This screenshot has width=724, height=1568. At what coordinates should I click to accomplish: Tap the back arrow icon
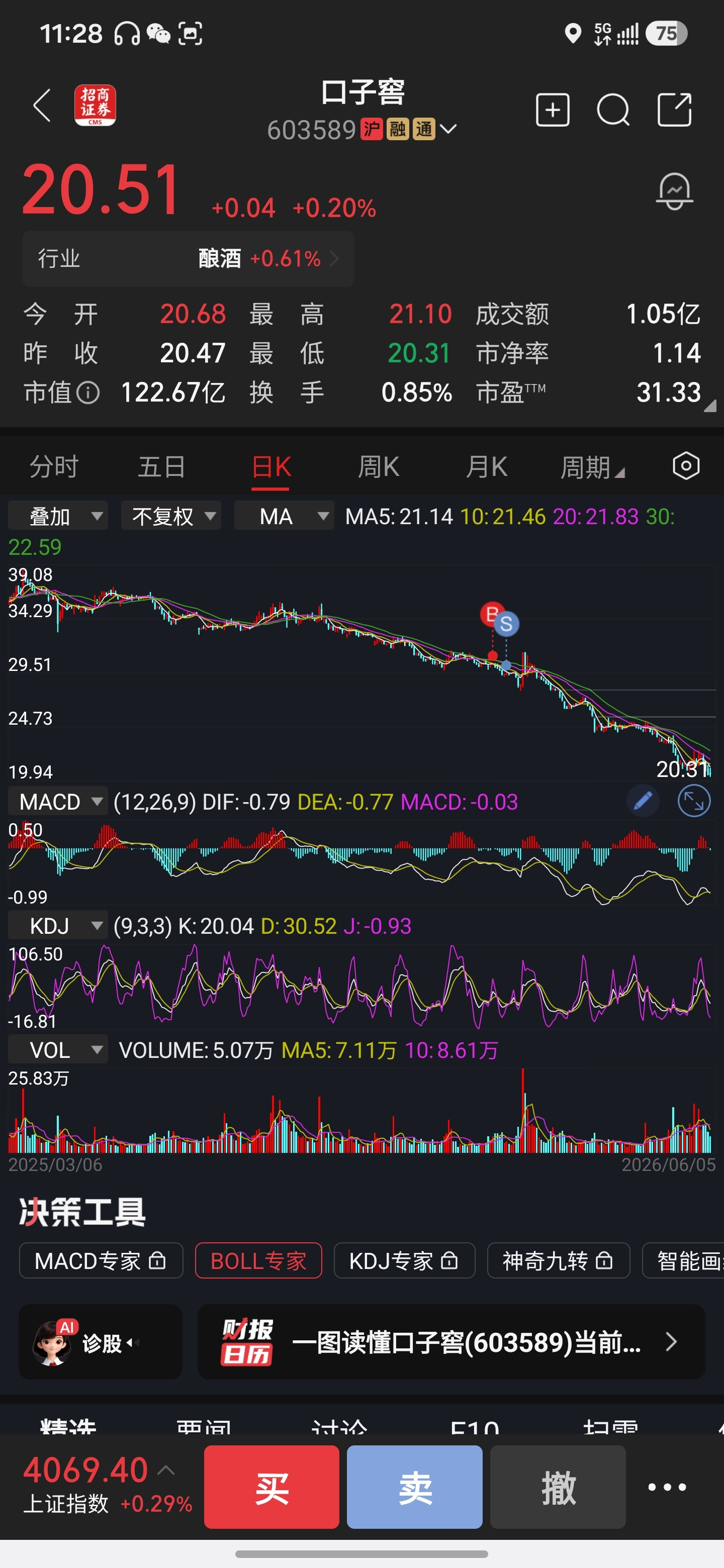click(x=42, y=106)
